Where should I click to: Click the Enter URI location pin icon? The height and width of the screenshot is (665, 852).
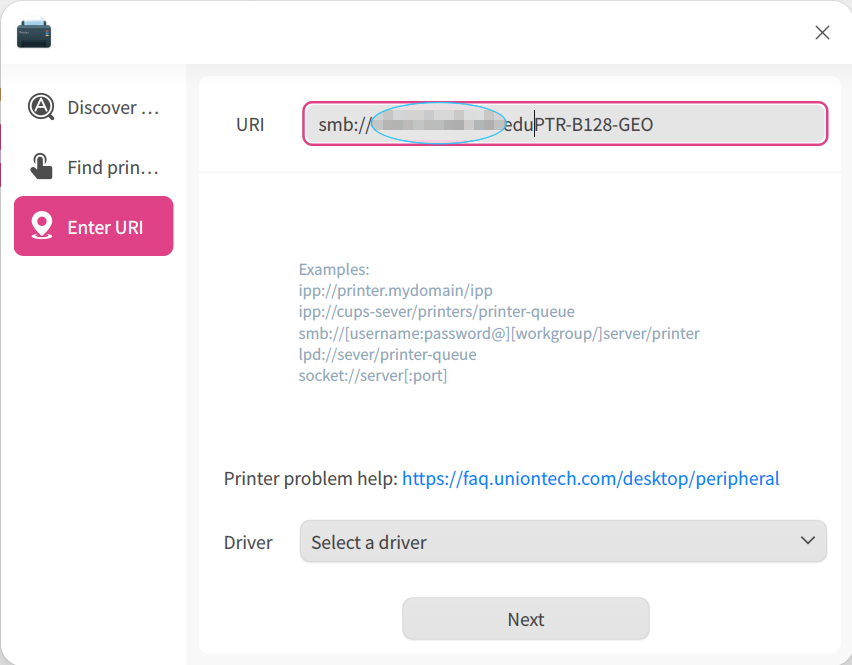(42, 225)
